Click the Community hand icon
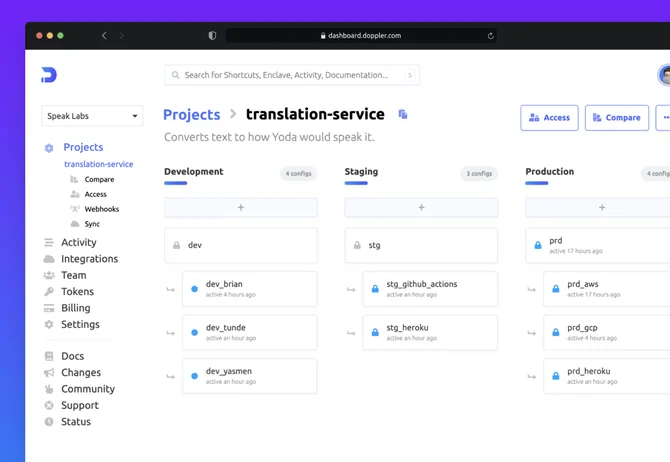Viewport: 670px width, 462px height. pyautogui.click(x=49, y=389)
